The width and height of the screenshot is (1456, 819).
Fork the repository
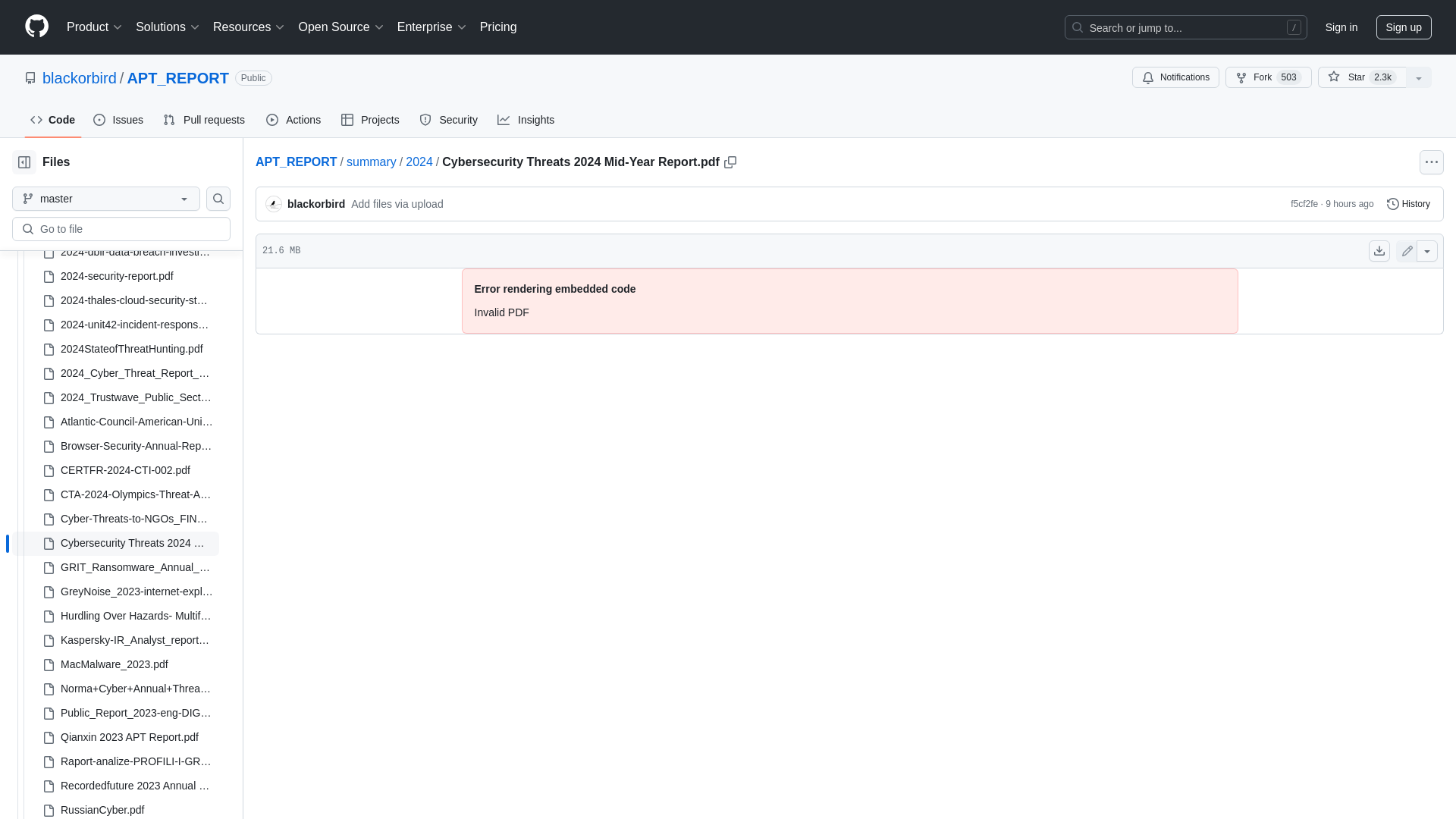1268,77
